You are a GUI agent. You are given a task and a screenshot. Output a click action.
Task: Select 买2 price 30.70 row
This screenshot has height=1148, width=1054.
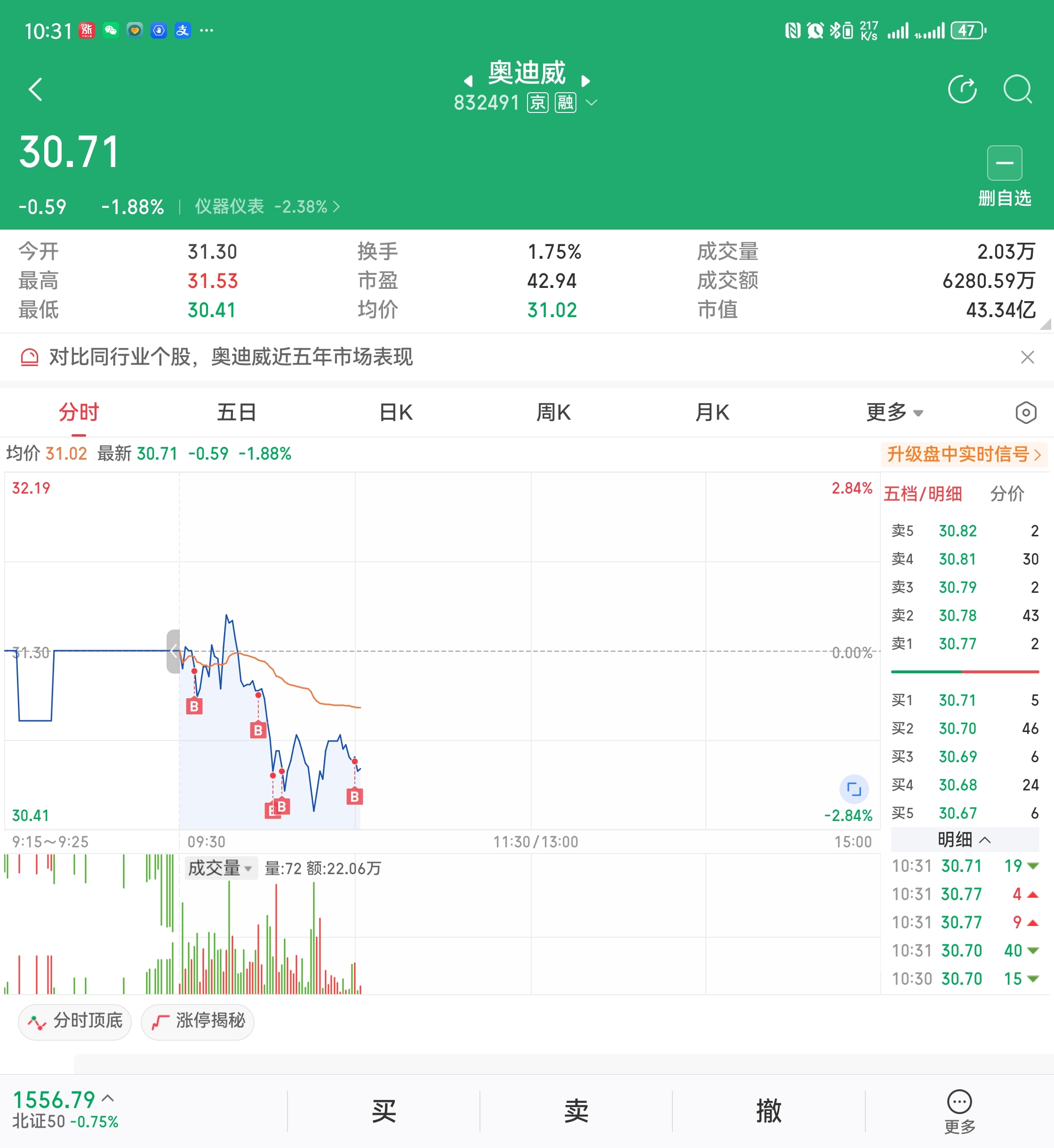click(x=965, y=728)
